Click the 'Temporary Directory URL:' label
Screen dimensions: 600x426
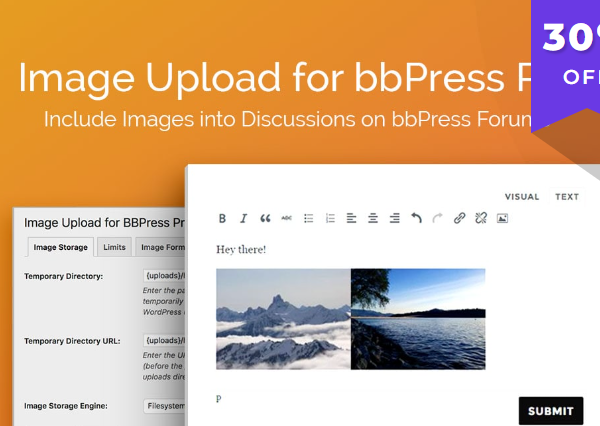click(72, 341)
